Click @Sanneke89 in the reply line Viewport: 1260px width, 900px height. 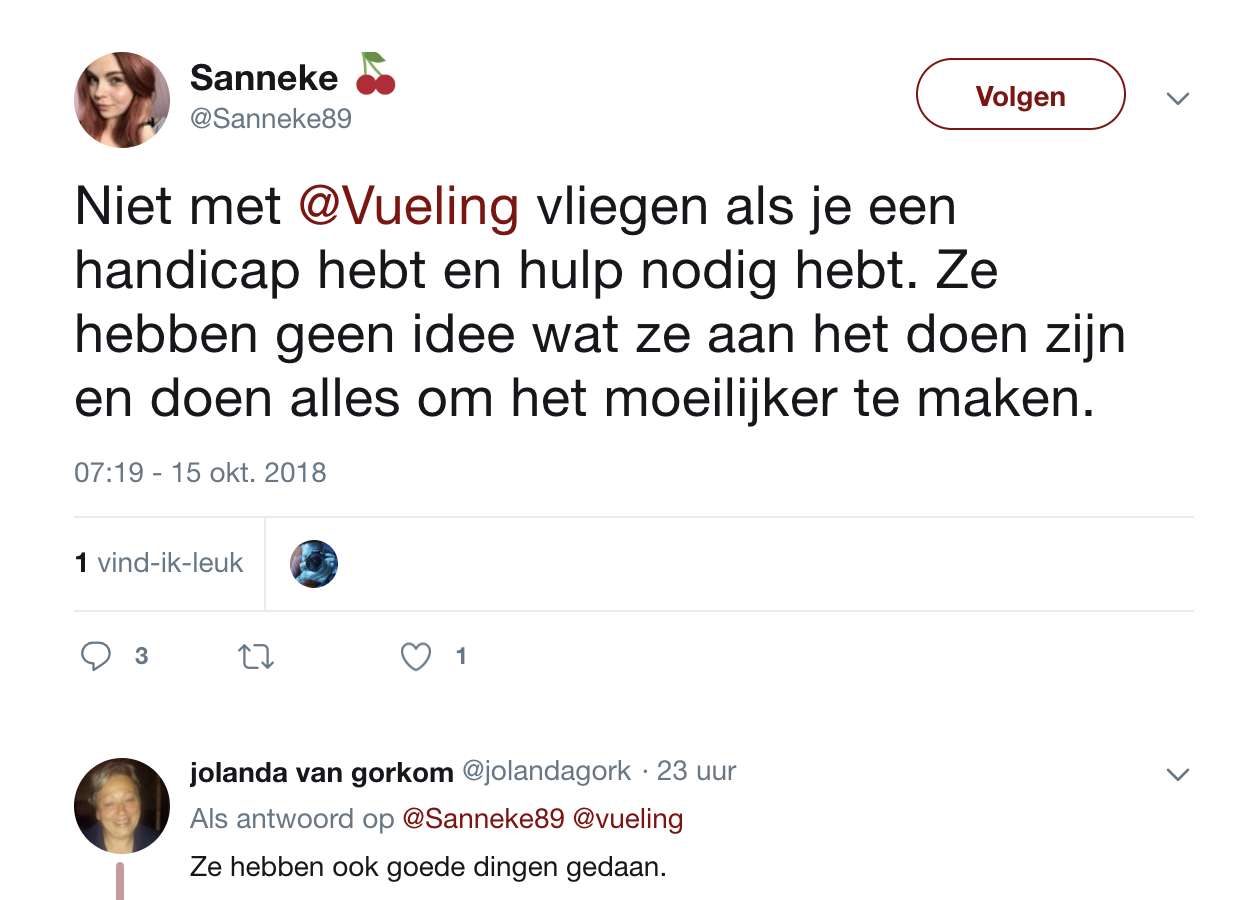pos(483,819)
